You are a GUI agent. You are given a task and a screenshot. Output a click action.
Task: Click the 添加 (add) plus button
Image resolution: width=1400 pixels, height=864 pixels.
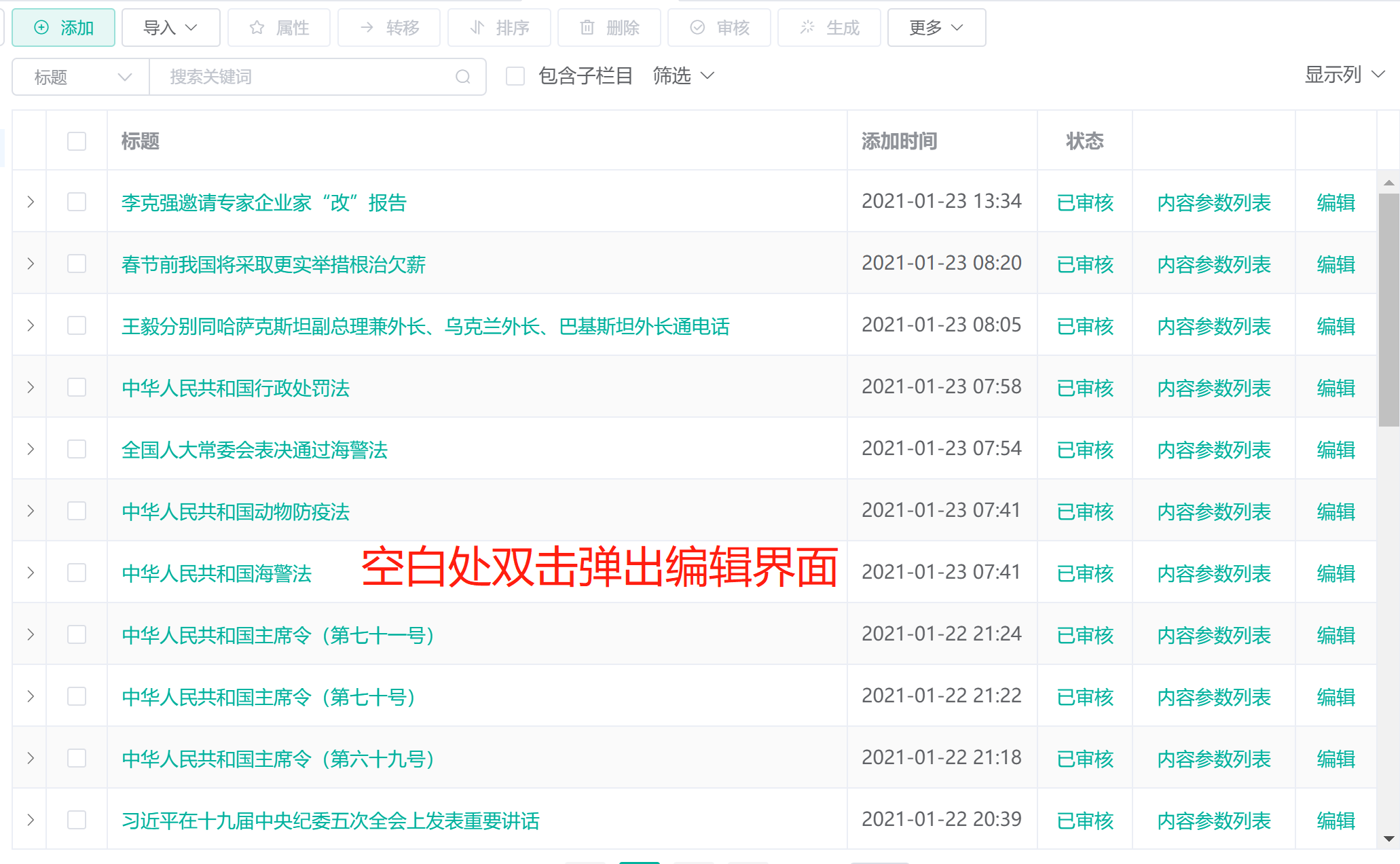63,28
